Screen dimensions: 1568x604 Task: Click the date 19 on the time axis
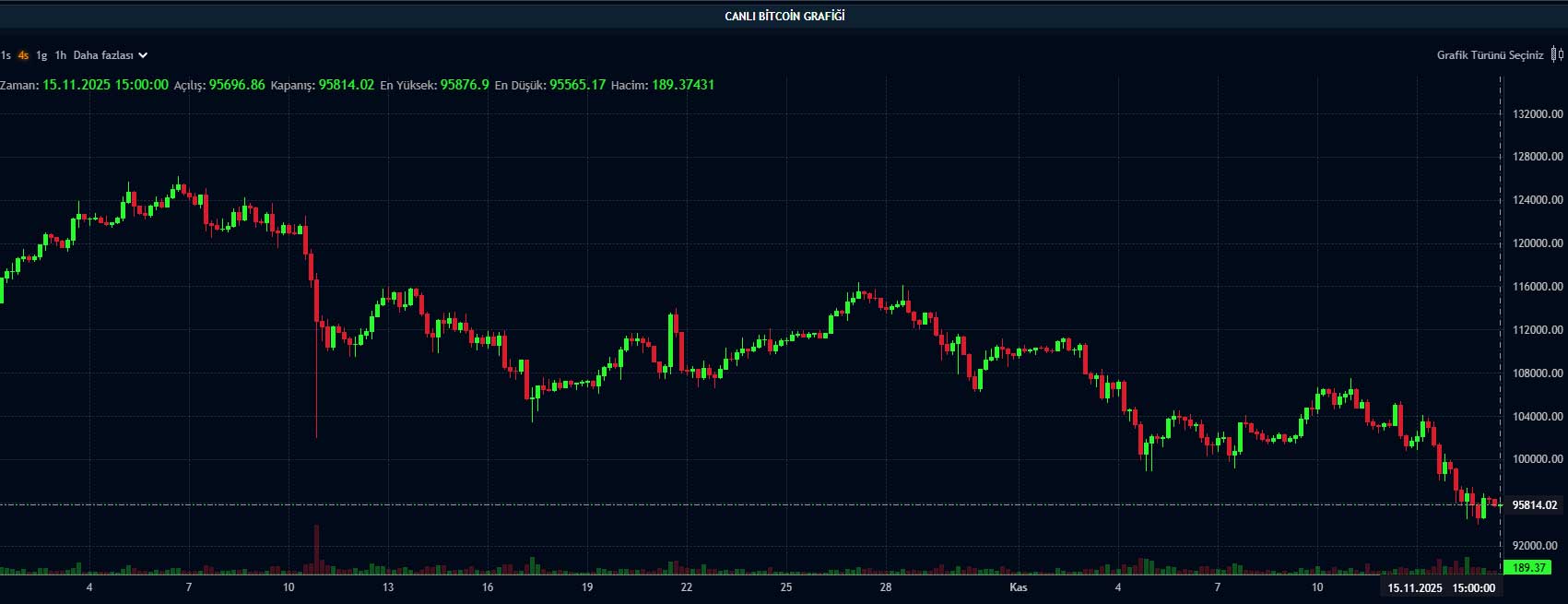[x=587, y=587]
